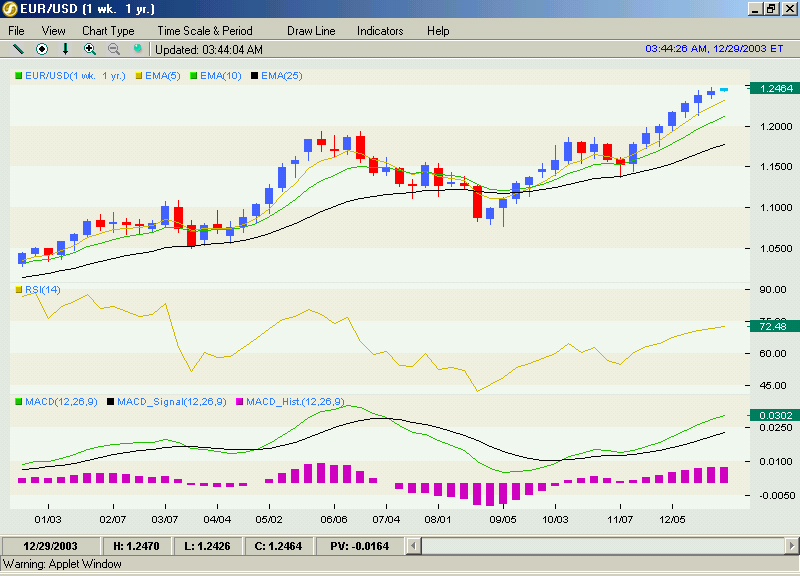Click the 60.00 RSI axis label
Screen dimensions: 800x576
[x=773, y=354]
